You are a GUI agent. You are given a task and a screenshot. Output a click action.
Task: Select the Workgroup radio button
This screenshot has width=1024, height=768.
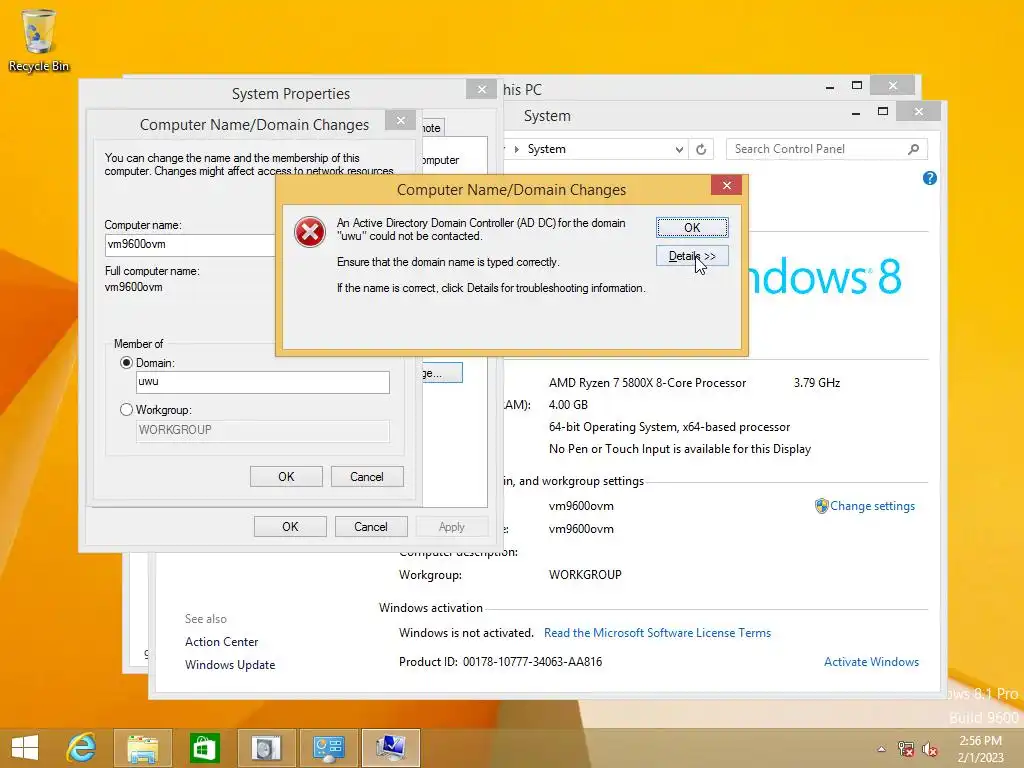click(127, 409)
